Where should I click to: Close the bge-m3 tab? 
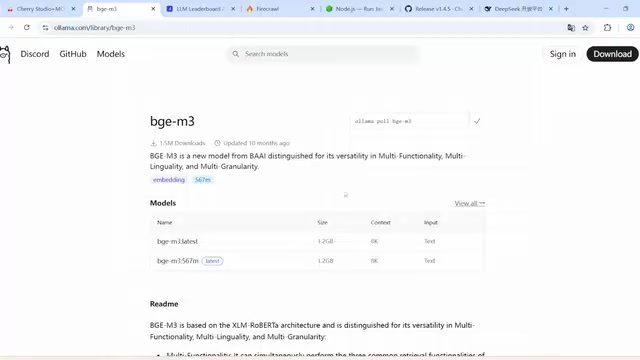[153, 9]
